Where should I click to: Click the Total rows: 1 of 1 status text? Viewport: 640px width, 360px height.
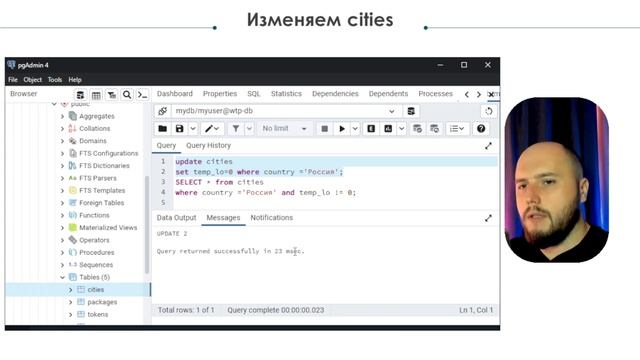tap(186, 310)
